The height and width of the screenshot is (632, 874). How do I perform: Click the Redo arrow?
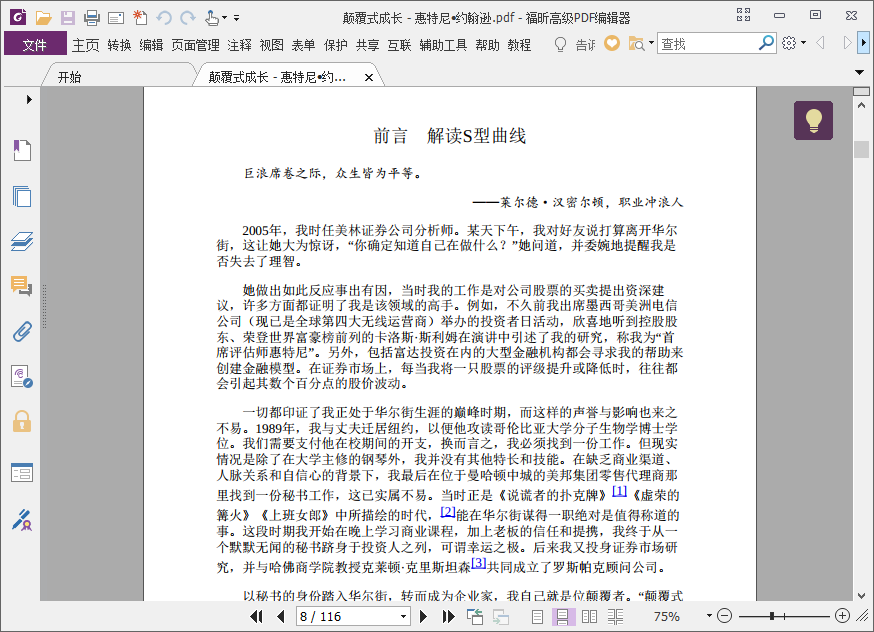tap(188, 18)
